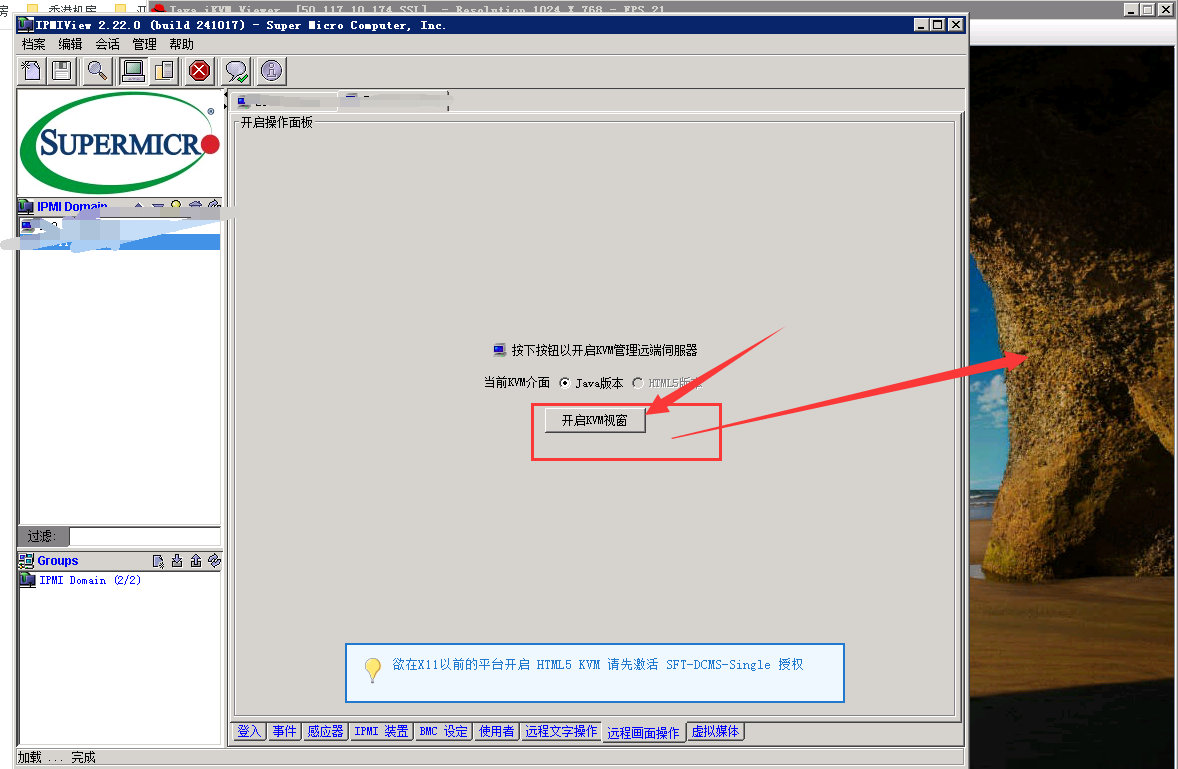
Task: Switch to the 感应器 tab
Action: tap(325, 732)
